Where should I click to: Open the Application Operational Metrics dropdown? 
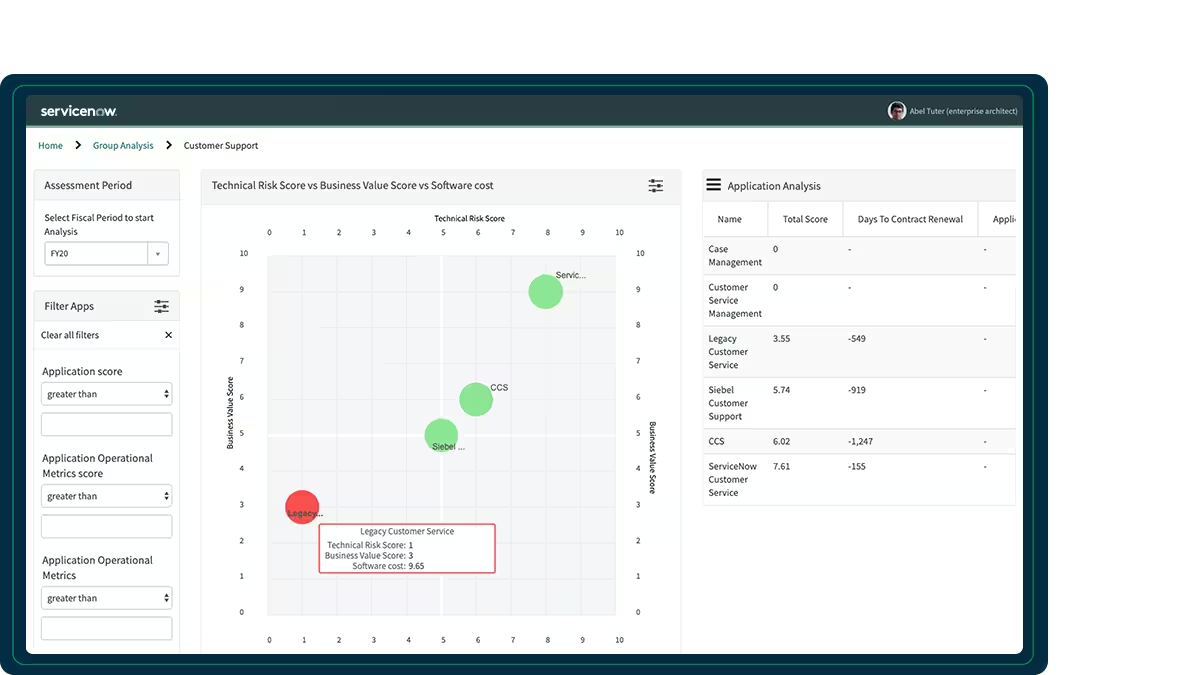point(106,597)
